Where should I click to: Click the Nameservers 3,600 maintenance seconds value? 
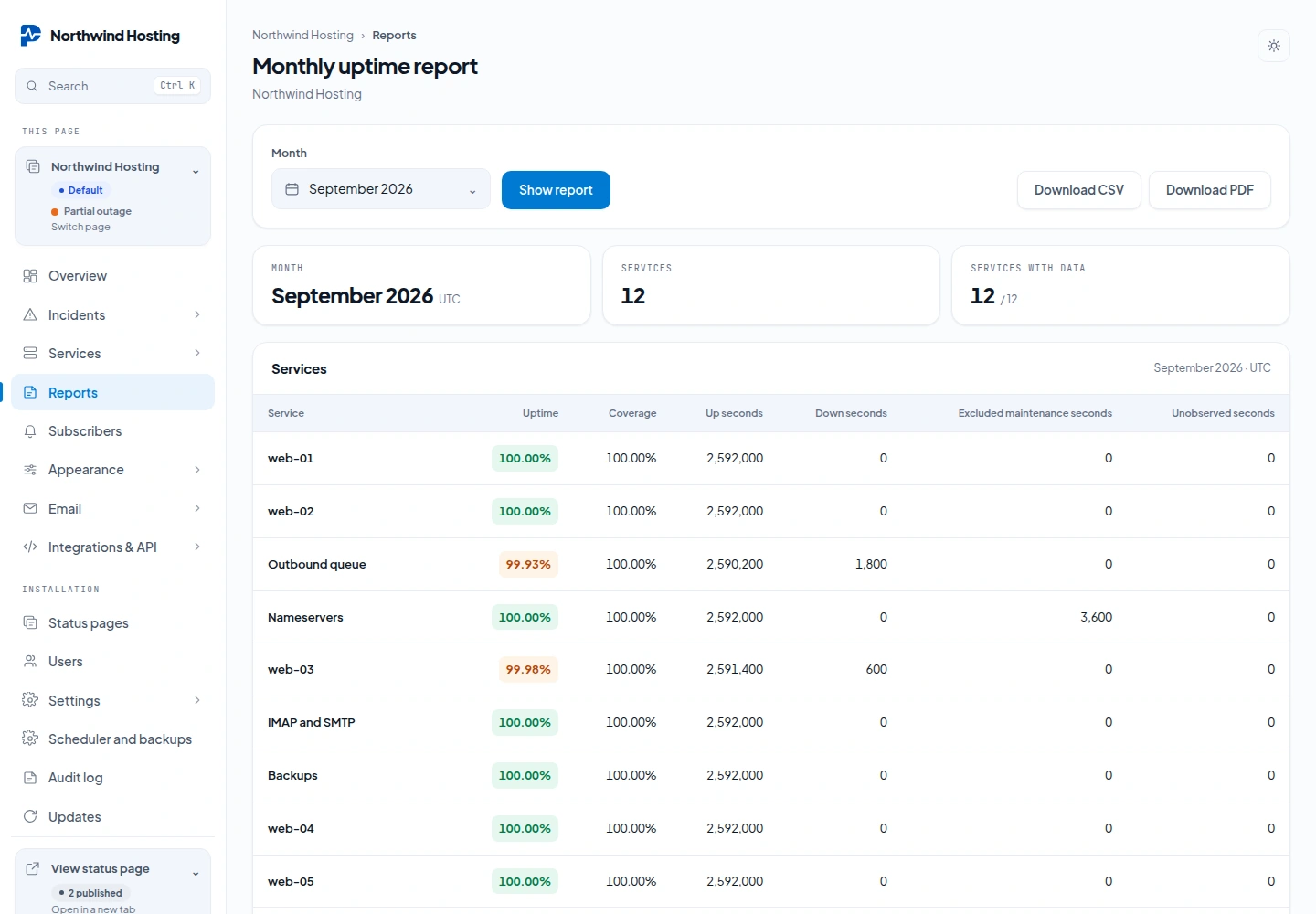point(1096,617)
